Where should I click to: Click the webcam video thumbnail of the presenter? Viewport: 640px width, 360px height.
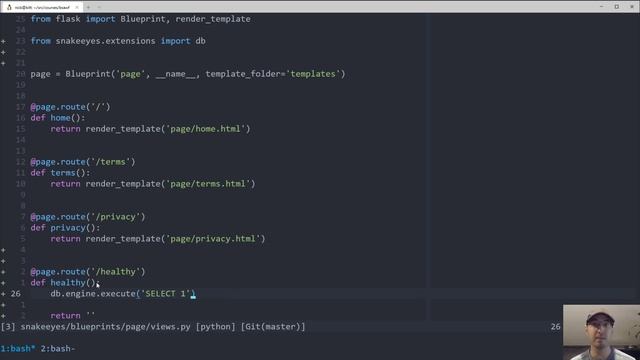point(601,332)
